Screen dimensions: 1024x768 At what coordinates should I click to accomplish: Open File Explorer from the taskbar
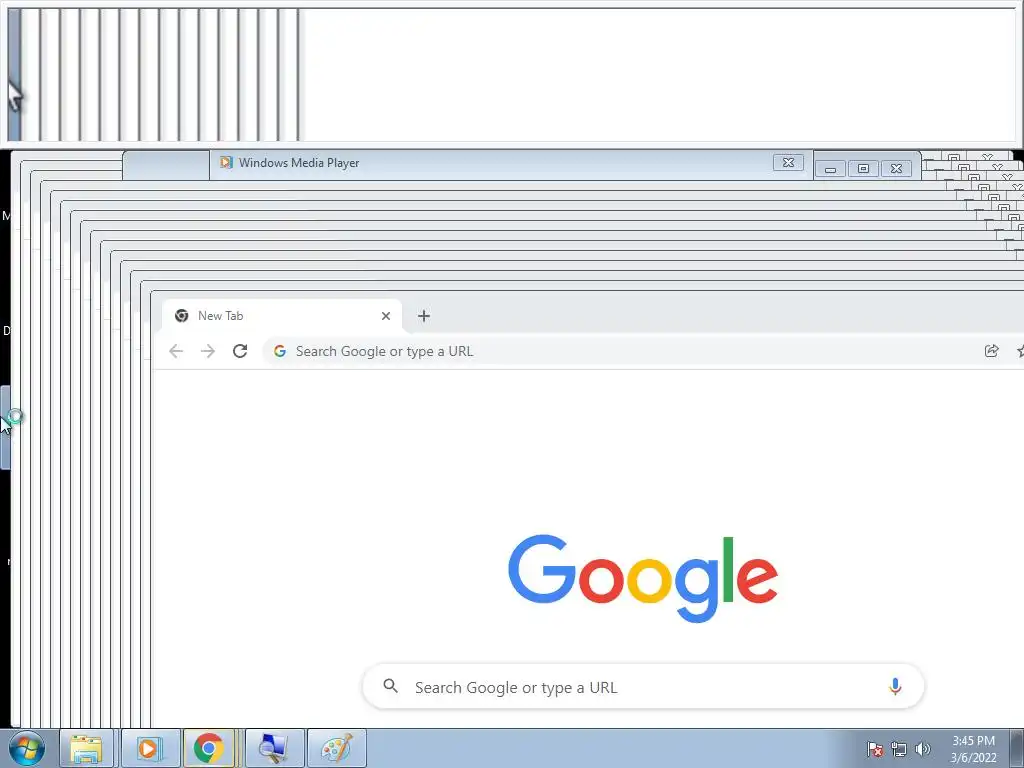pyautogui.click(x=86, y=748)
